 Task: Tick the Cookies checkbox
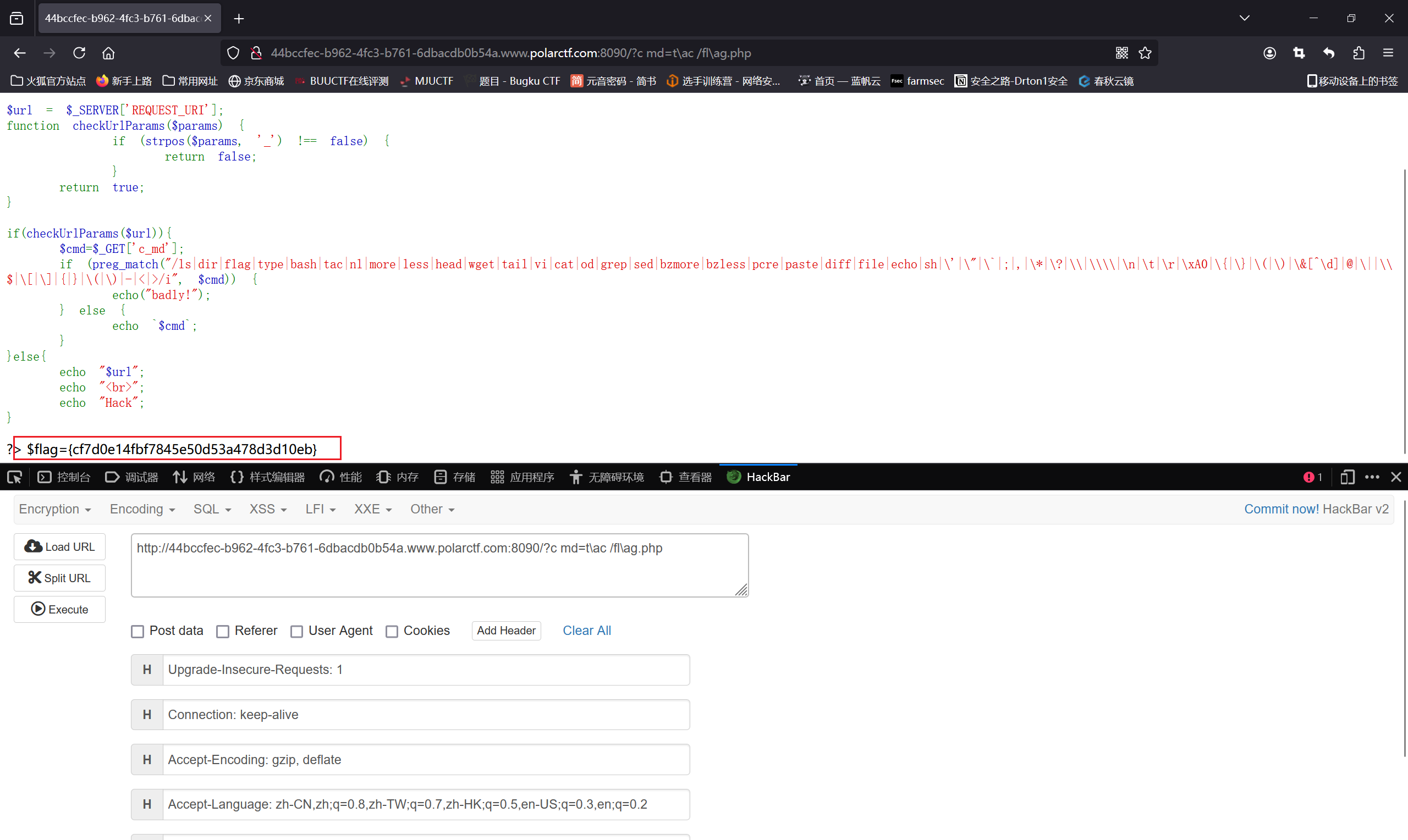click(392, 631)
